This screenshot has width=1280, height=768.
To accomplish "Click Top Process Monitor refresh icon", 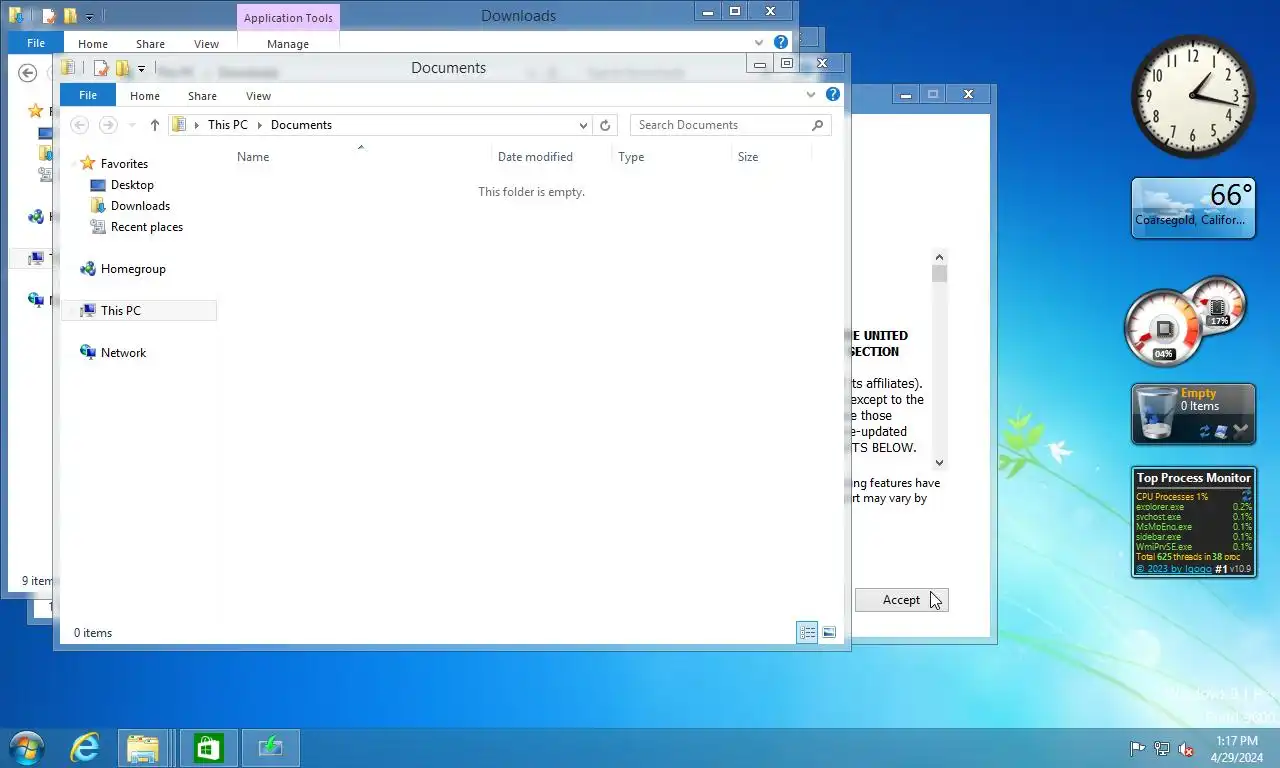I will pyautogui.click(x=1246, y=495).
